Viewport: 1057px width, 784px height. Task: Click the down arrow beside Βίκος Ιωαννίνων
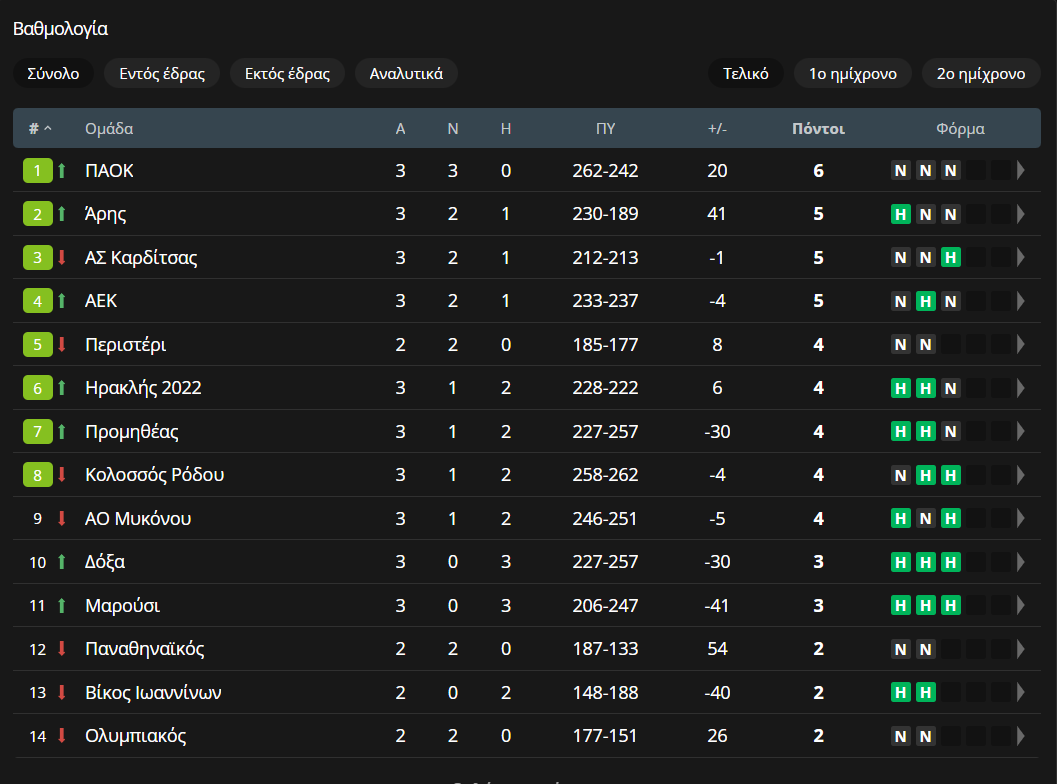point(62,692)
